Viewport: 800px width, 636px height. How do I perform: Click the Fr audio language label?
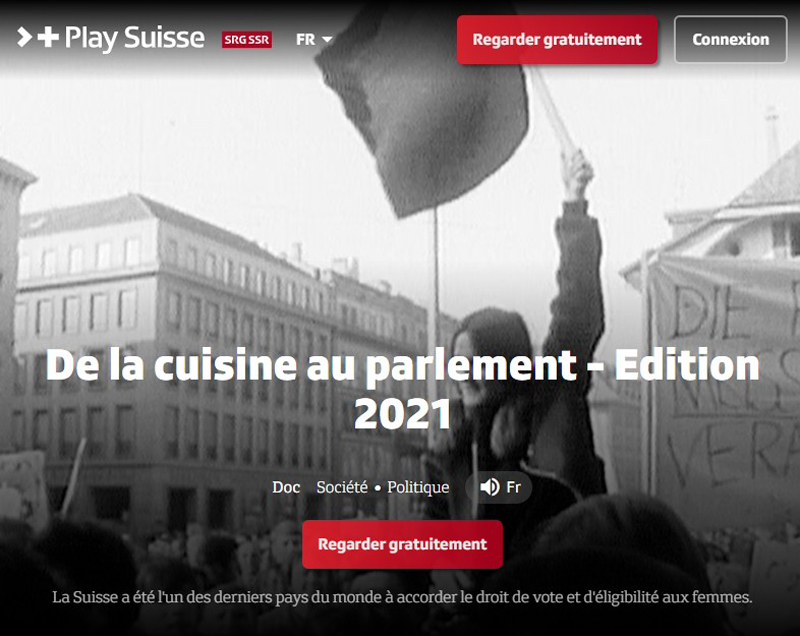(x=513, y=487)
